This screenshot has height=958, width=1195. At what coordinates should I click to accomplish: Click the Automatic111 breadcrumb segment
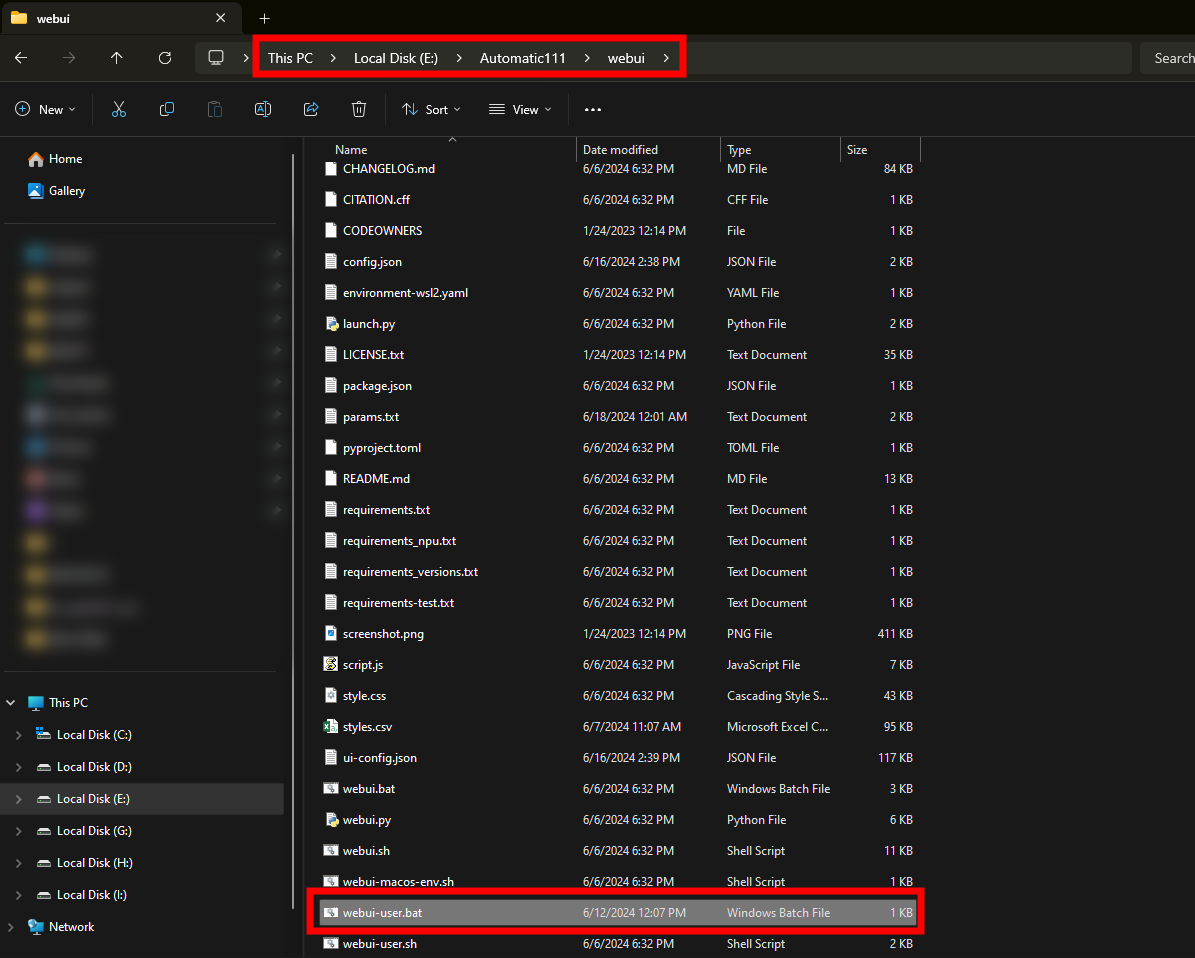522,58
